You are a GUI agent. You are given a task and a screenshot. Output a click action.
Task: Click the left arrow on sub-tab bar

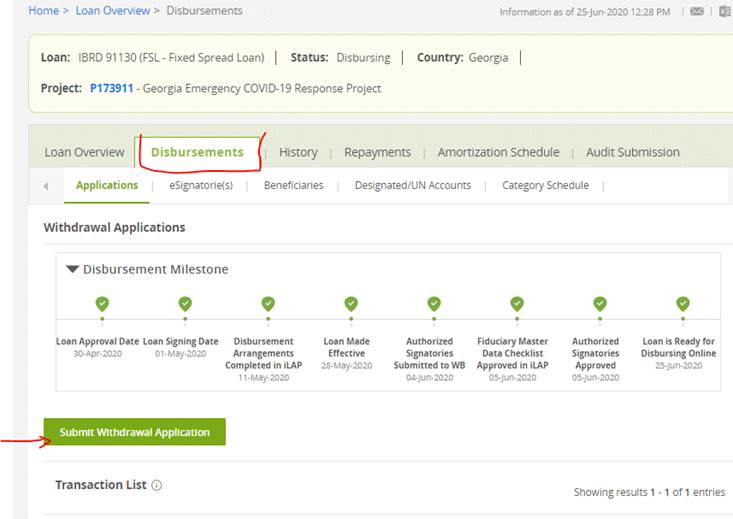(46, 186)
